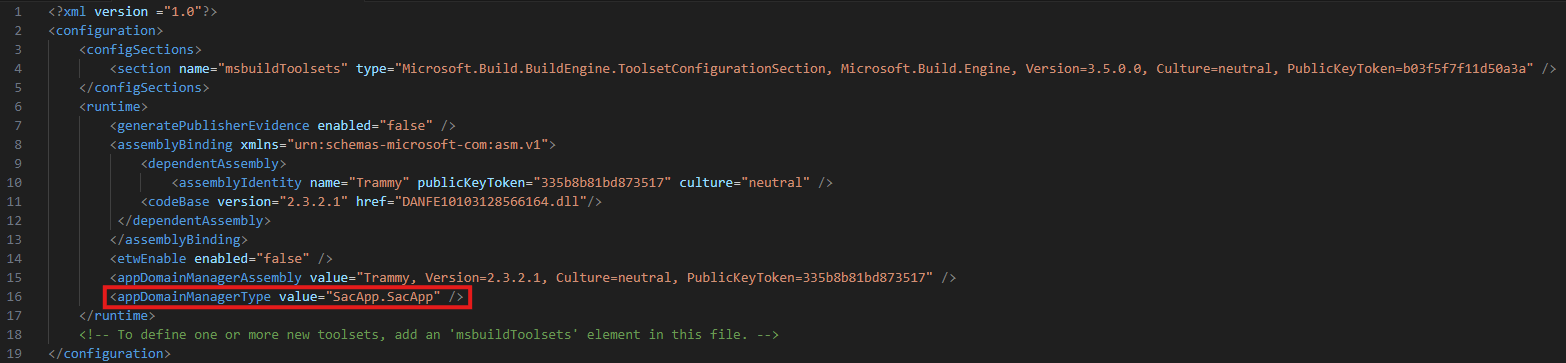Click the configSections opening tag
The width and height of the screenshot is (1566, 363).
pyautogui.click(x=142, y=49)
